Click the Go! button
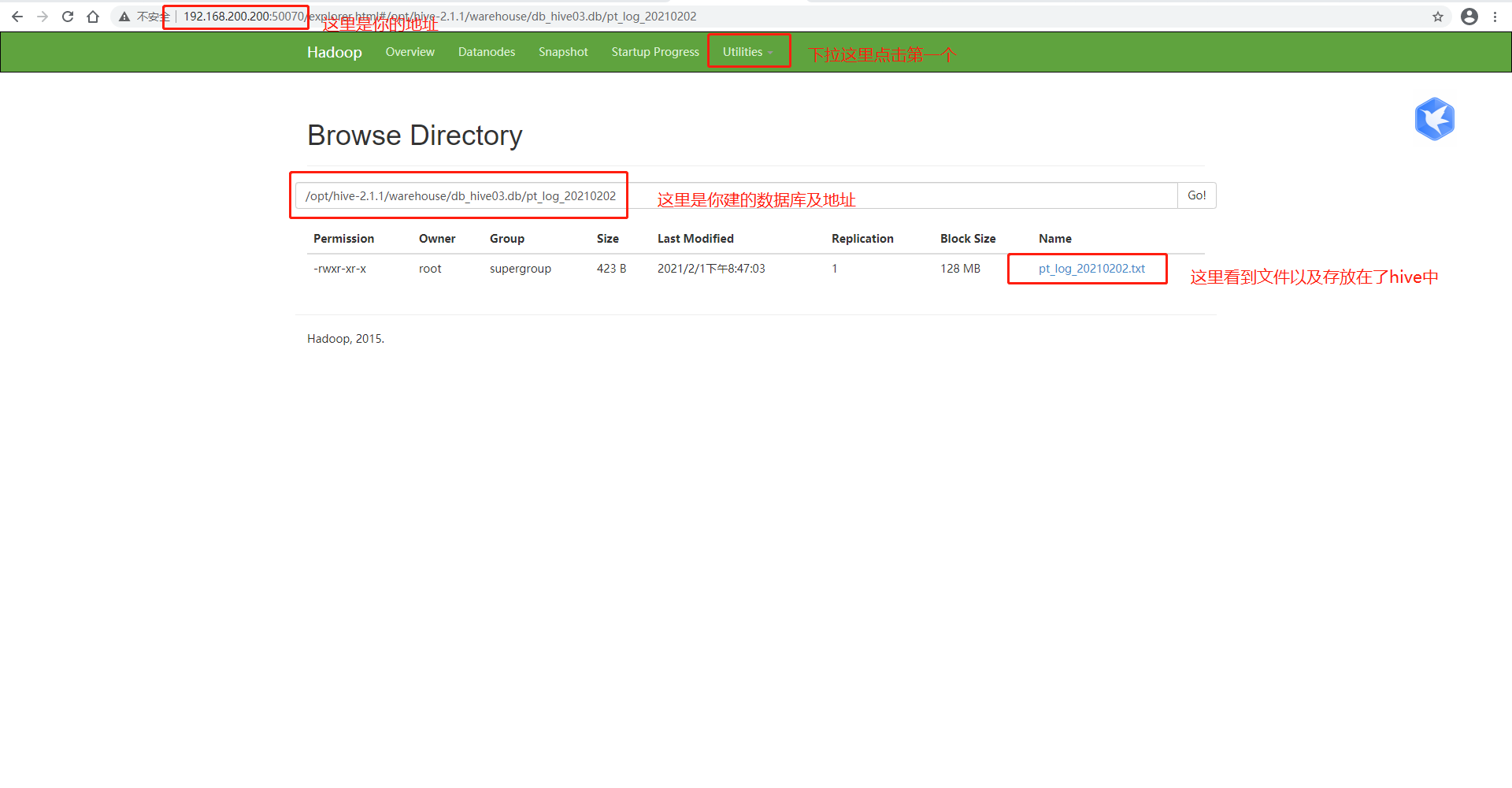Screen dimensions: 1512x788 click(x=1197, y=195)
